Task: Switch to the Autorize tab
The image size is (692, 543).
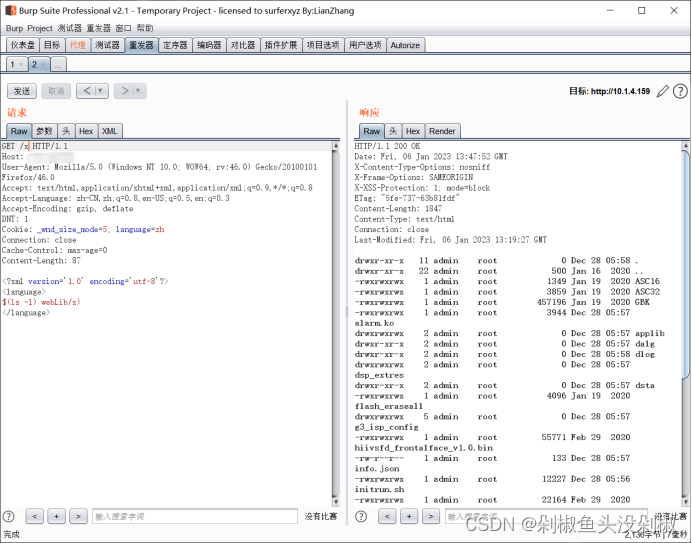Action: [x=405, y=45]
